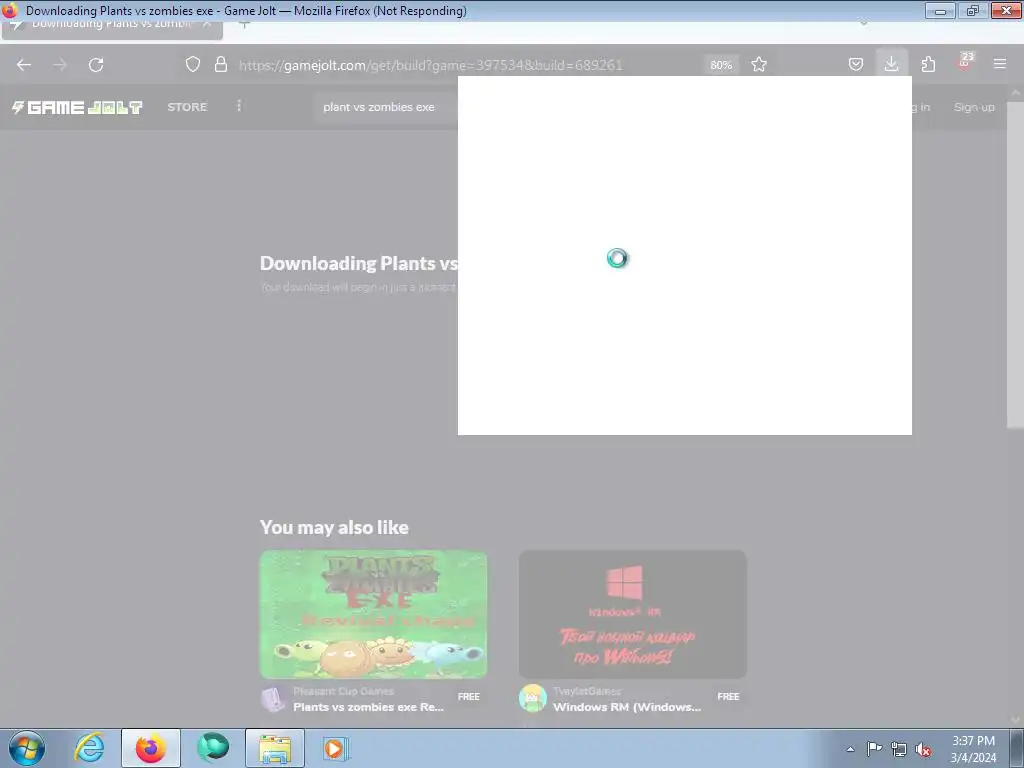Click the TvaylatGames avatar icon
The image size is (1024, 768).
tap(533, 699)
